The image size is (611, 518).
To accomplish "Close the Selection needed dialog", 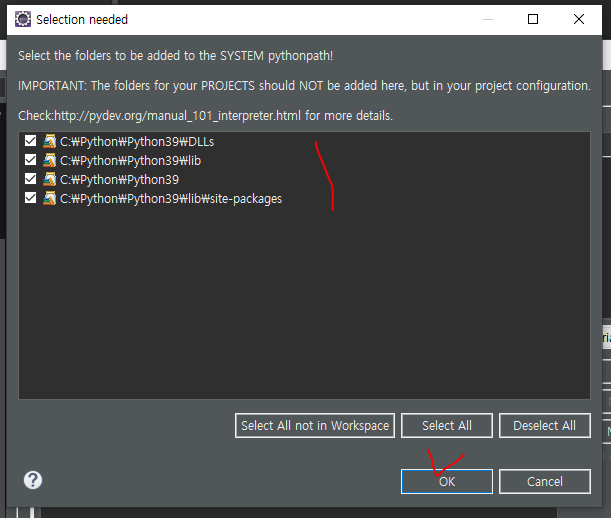I will tap(579, 19).
